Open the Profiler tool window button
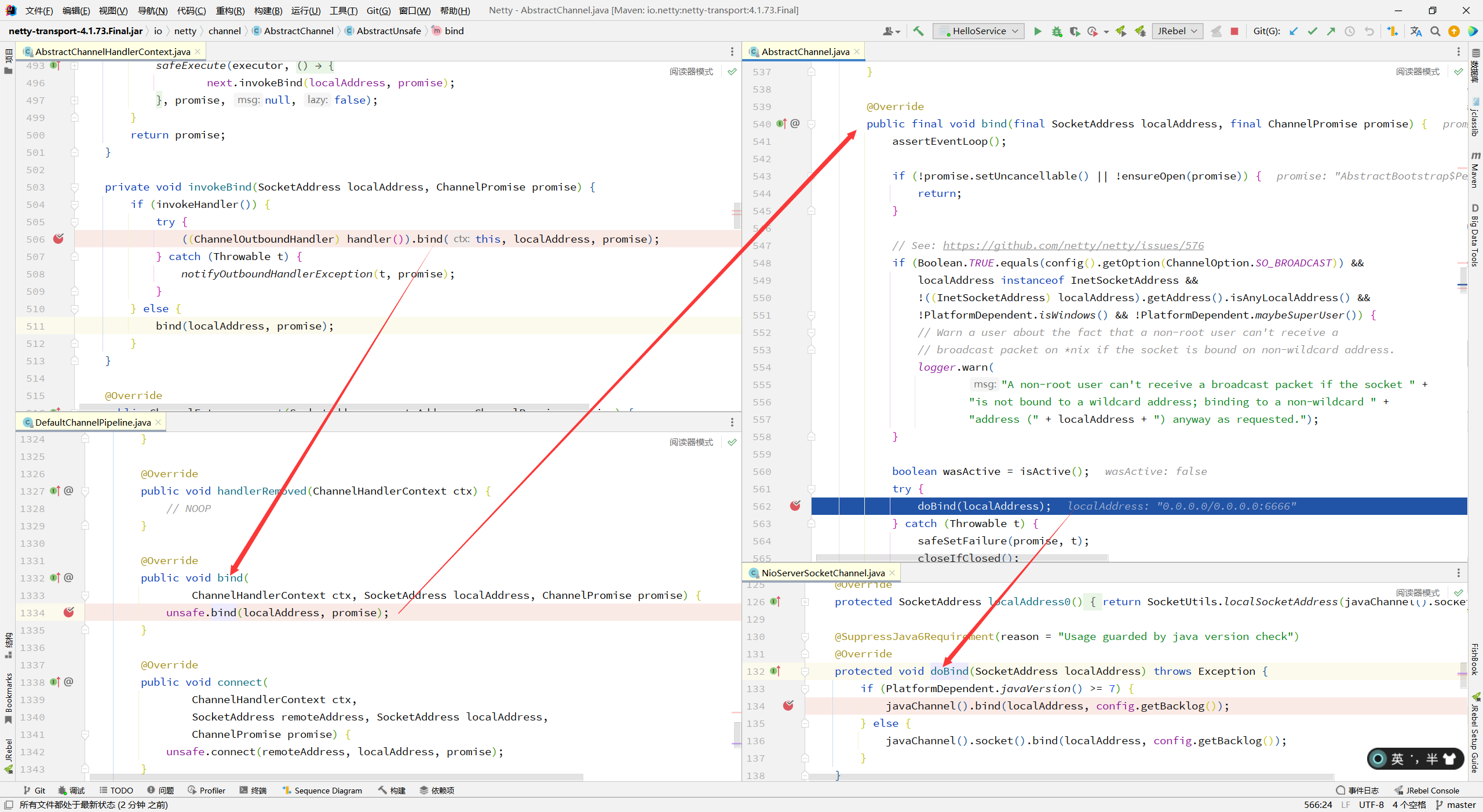Screen dimensions: 1483x812 point(207,791)
